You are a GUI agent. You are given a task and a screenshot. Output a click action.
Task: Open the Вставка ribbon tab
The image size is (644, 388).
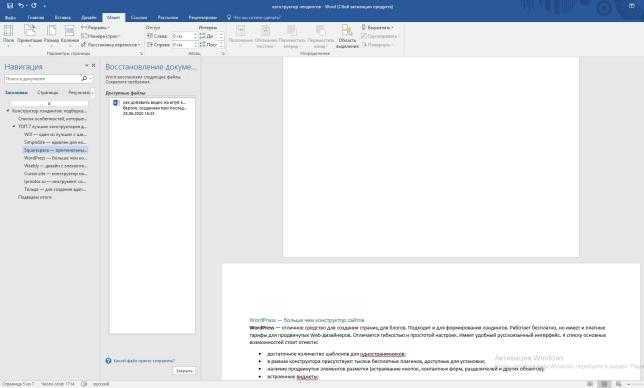[x=62, y=18]
